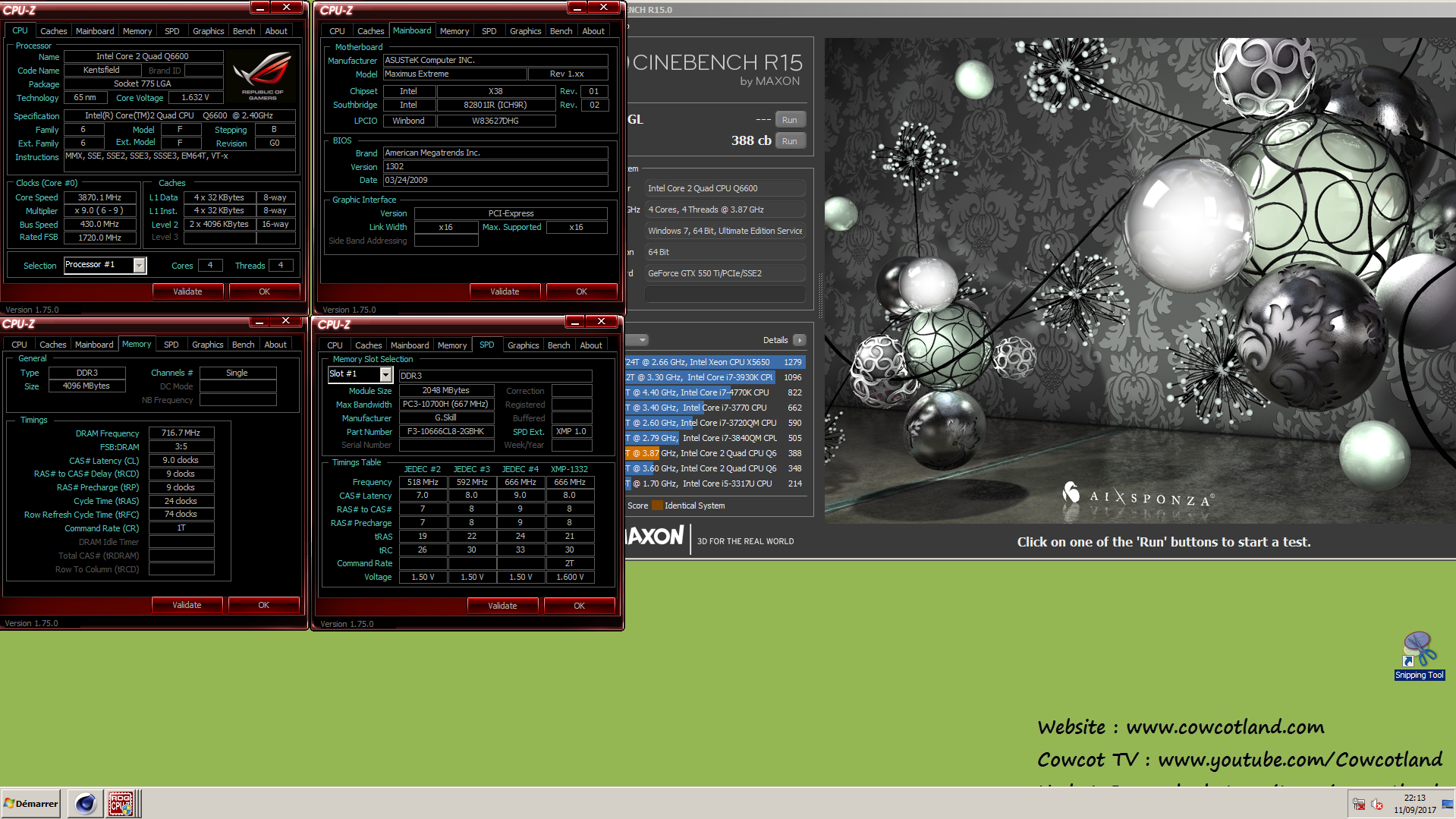The width and height of the screenshot is (1456, 819).
Task: Click OK in the CPU window
Action: (264, 291)
